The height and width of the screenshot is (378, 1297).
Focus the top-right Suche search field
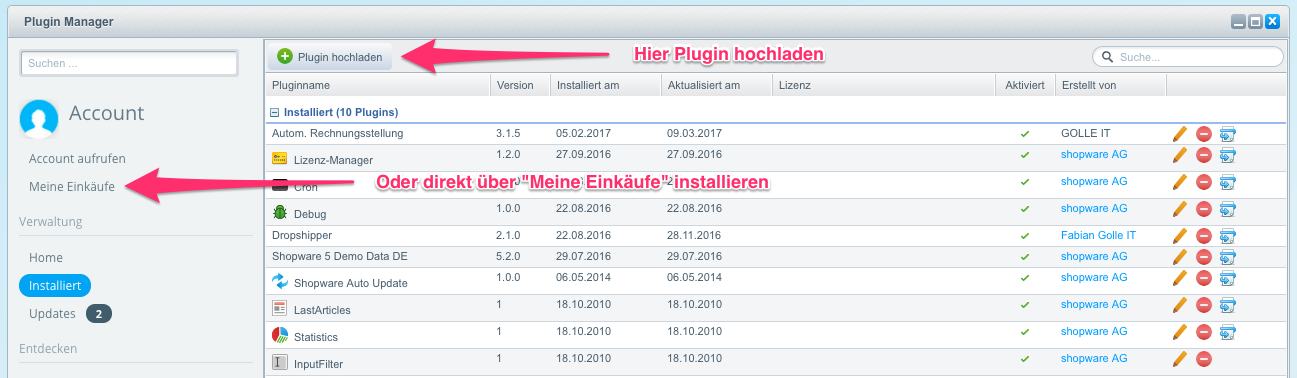(x=1187, y=57)
